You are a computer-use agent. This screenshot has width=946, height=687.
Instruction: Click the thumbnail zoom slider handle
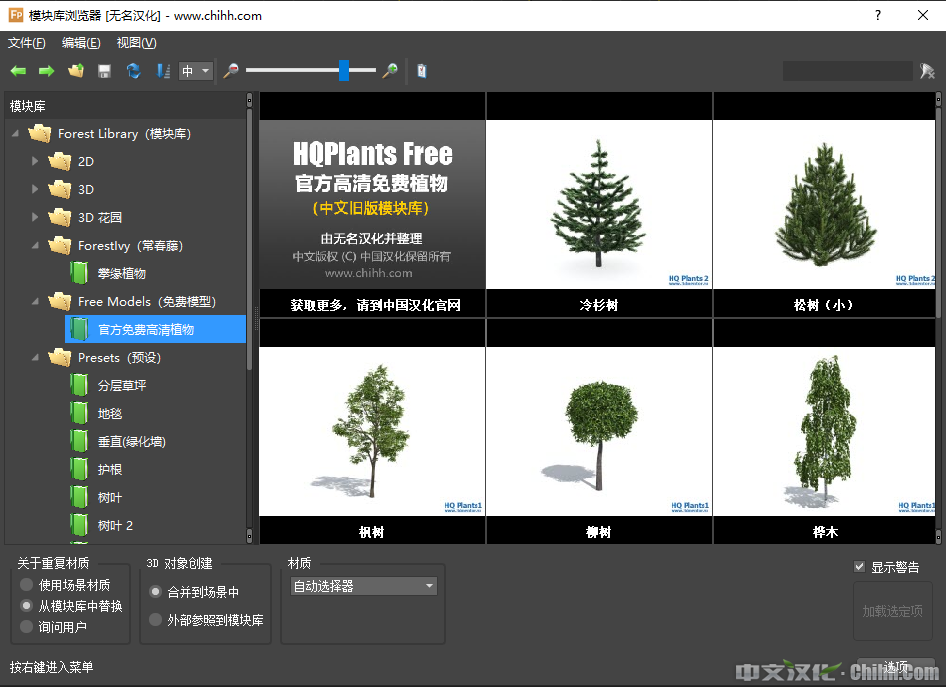[344, 70]
